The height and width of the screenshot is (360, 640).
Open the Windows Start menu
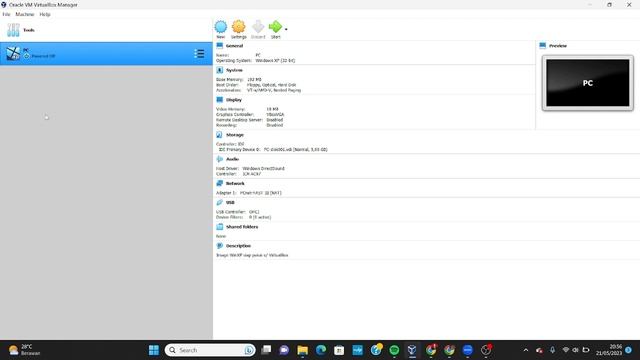coord(154,350)
